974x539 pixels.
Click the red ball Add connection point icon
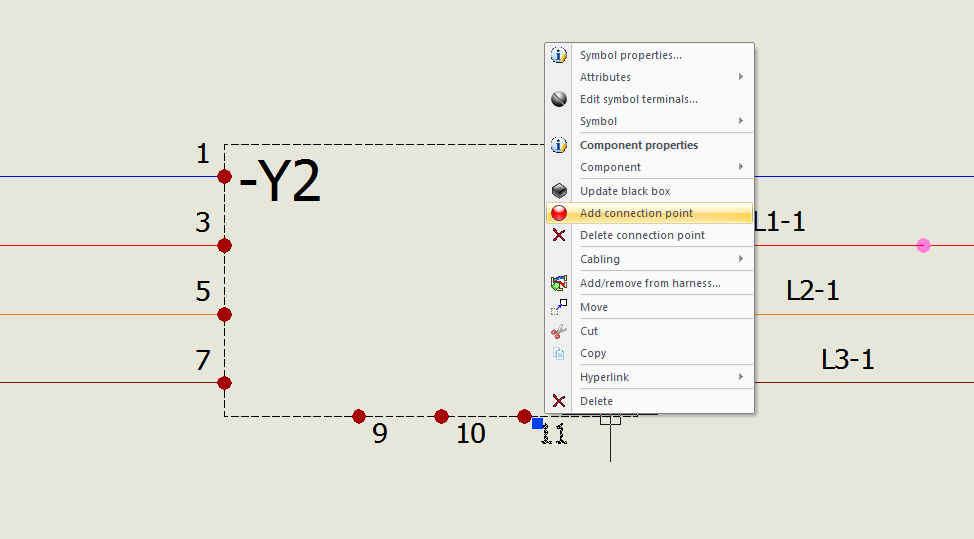click(559, 213)
